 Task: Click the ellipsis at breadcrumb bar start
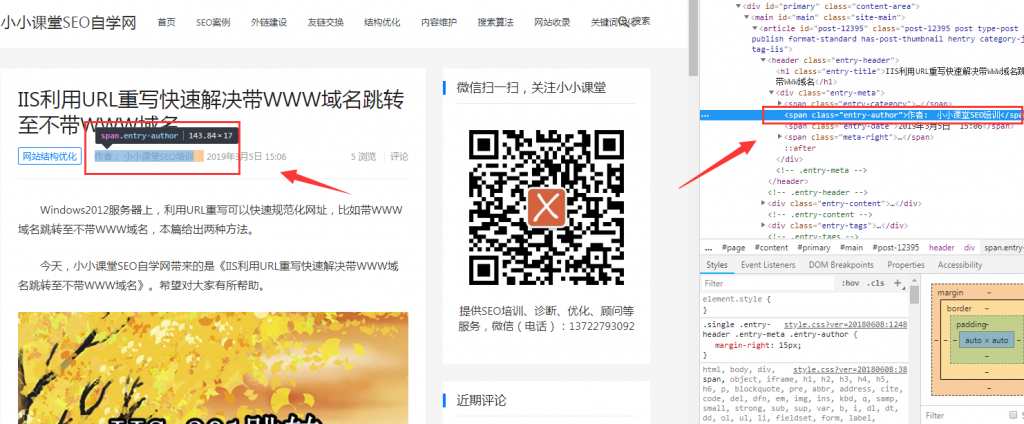(x=708, y=248)
